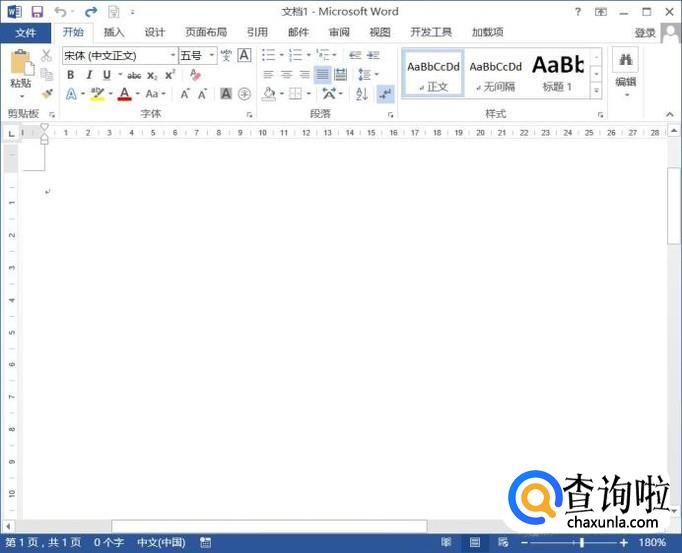Toggle strikethrough formatting
This screenshot has width=682, height=553.
coord(134,76)
